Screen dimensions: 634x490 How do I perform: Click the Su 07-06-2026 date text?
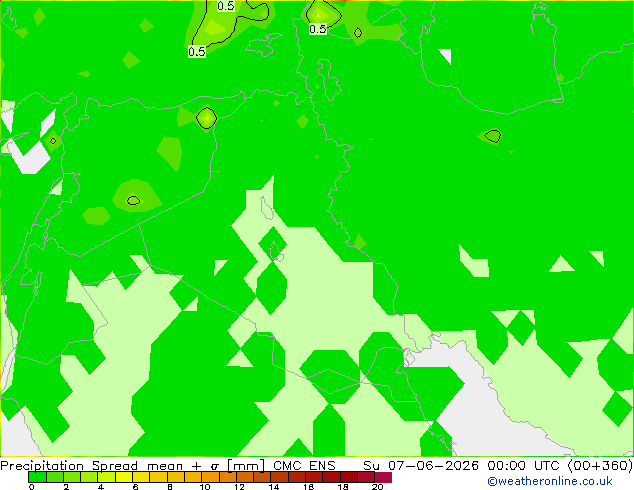pos(421,465)
